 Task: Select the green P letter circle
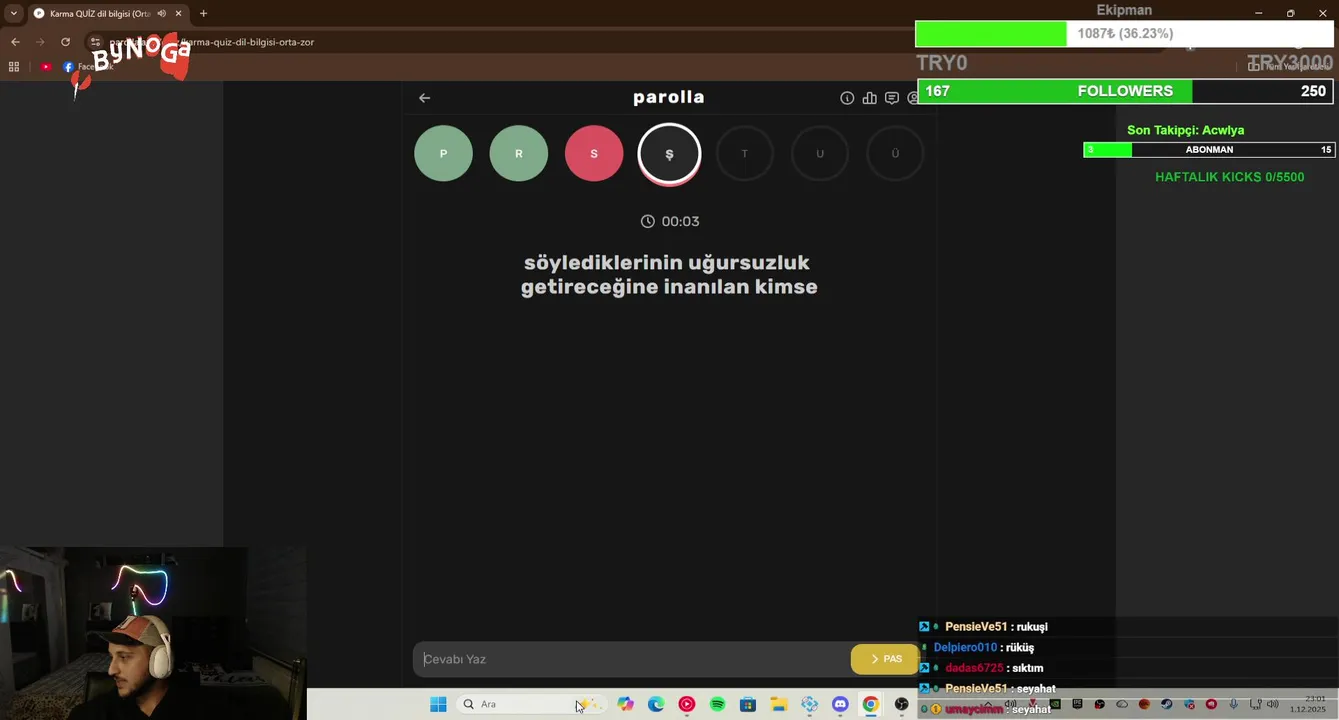tap(443, 153)
